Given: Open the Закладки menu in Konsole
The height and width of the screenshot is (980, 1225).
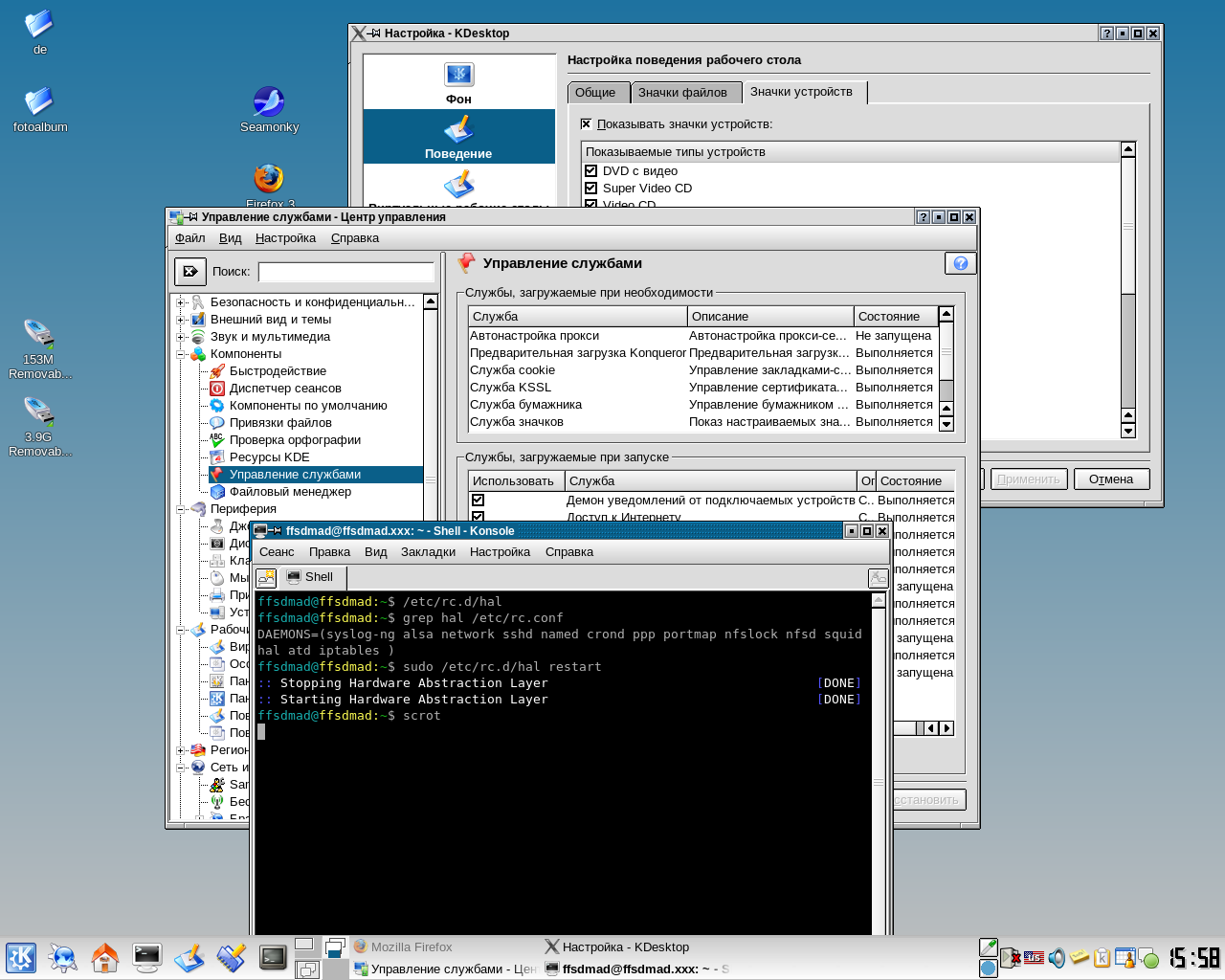Looking at the screenshot, I should [x=428, y=552].
